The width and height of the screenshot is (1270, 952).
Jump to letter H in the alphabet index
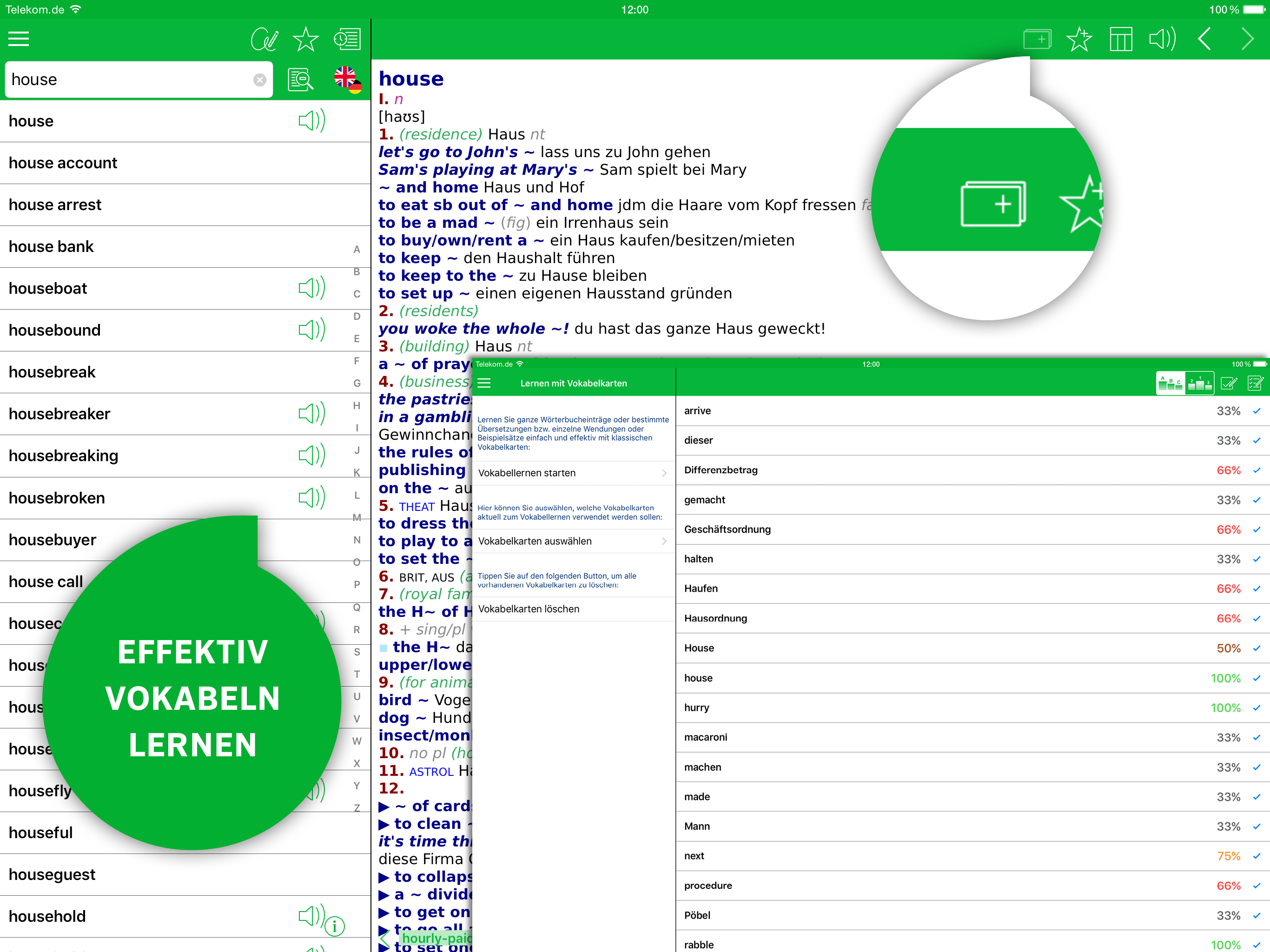[357, 405]
